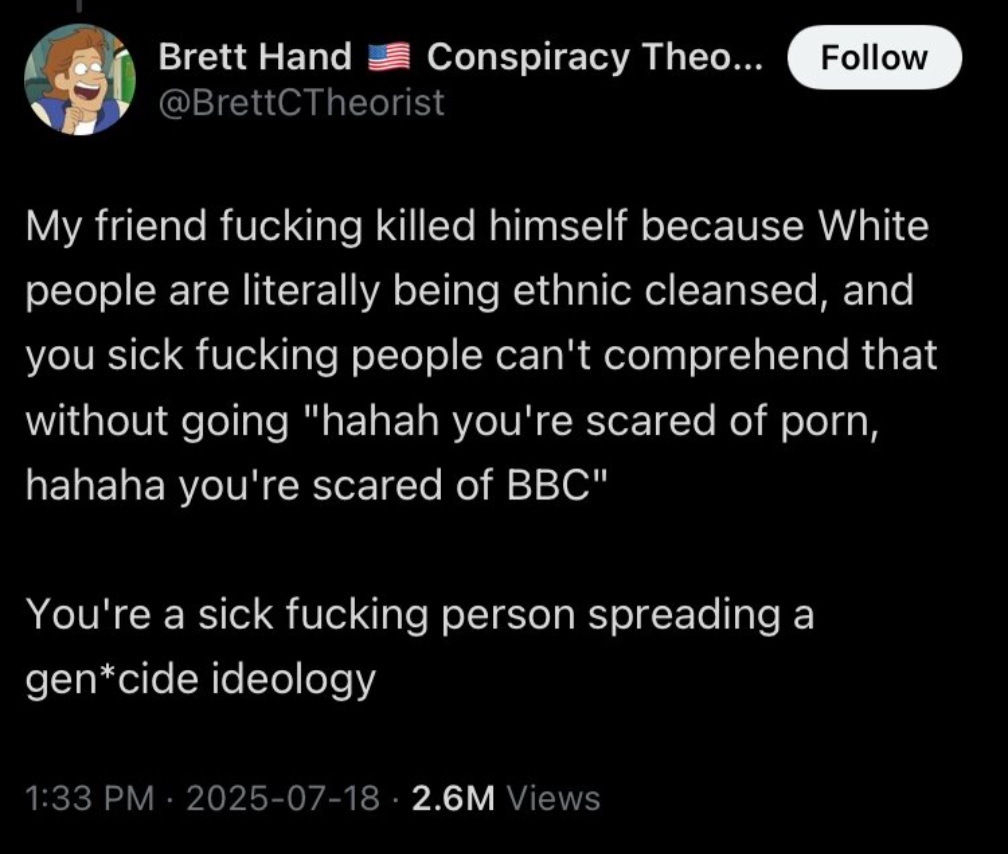1008x854 pixels.
Task: Click the tweet line starting 'without going'
Action: coord(453,421)
